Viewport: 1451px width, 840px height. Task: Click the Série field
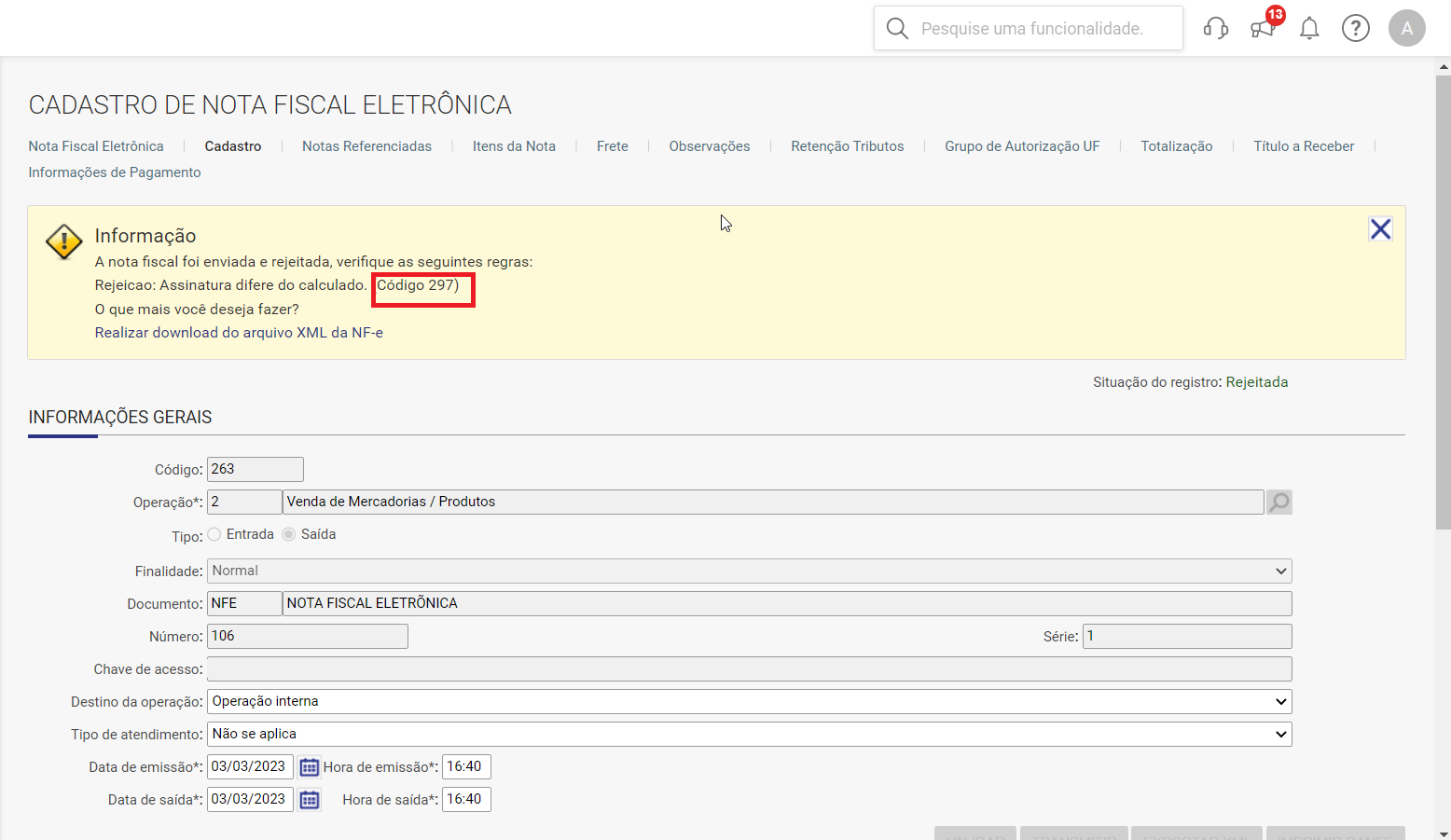coord(1187,636)
